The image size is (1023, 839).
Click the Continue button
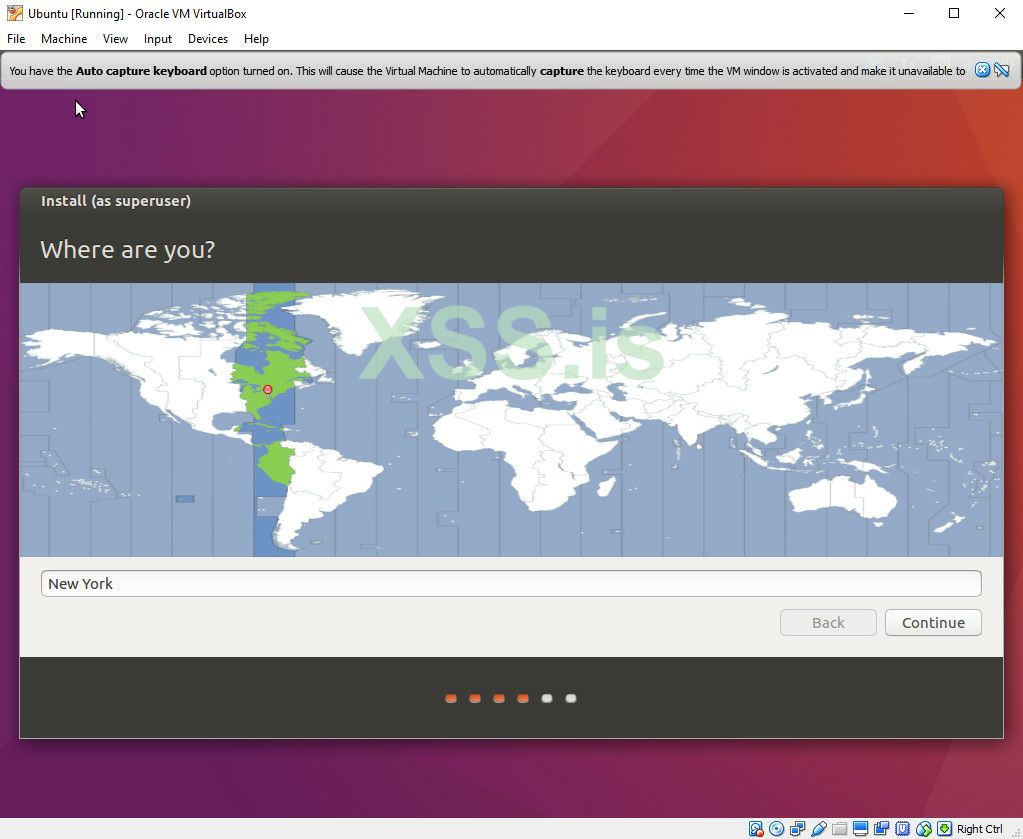click(933, 622)
